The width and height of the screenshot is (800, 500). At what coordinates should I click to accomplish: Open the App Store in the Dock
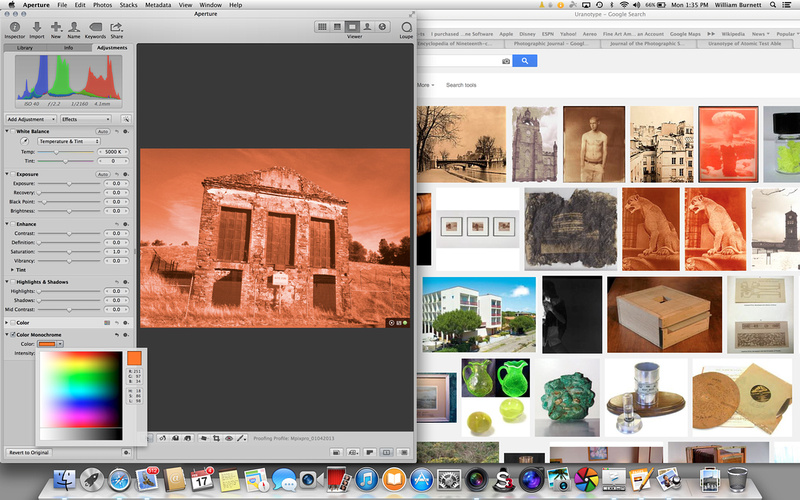tap(421, 480)
